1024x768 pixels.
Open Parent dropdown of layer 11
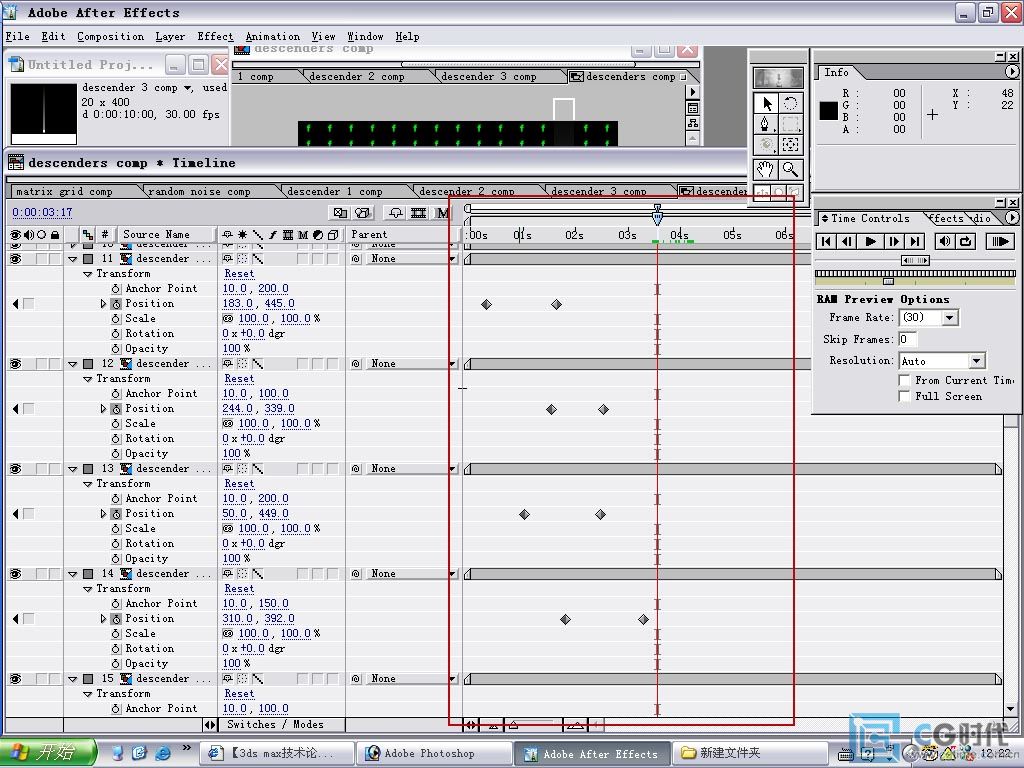pos(409,259)
